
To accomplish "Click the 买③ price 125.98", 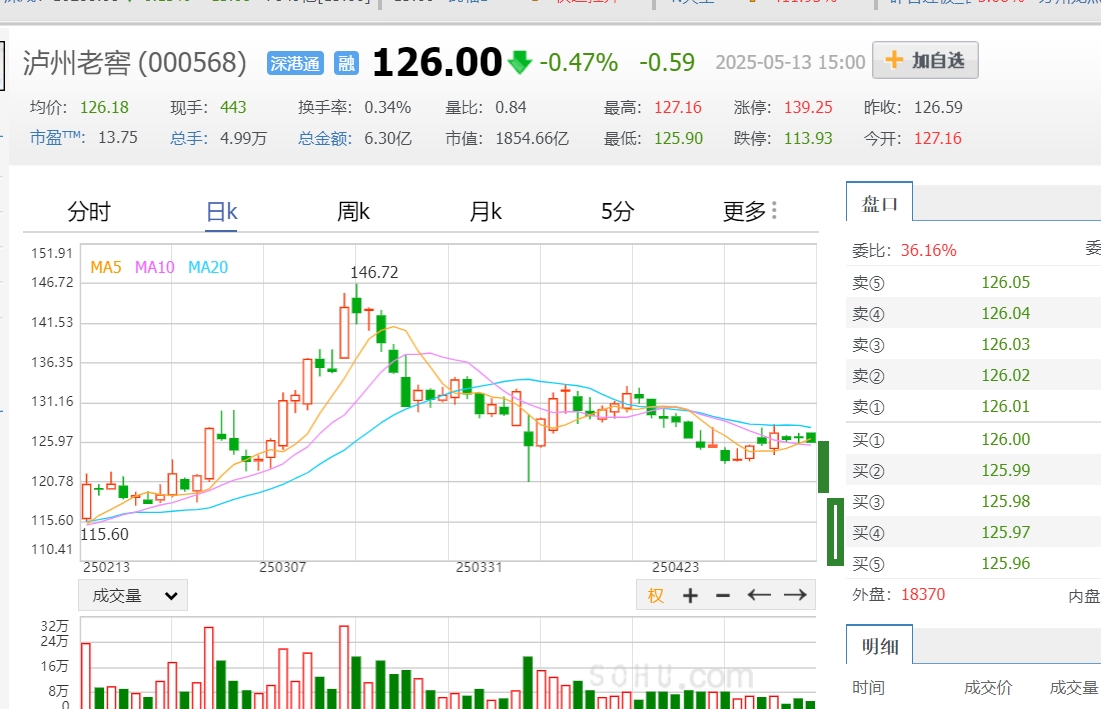I will (x=1006, y=501).
